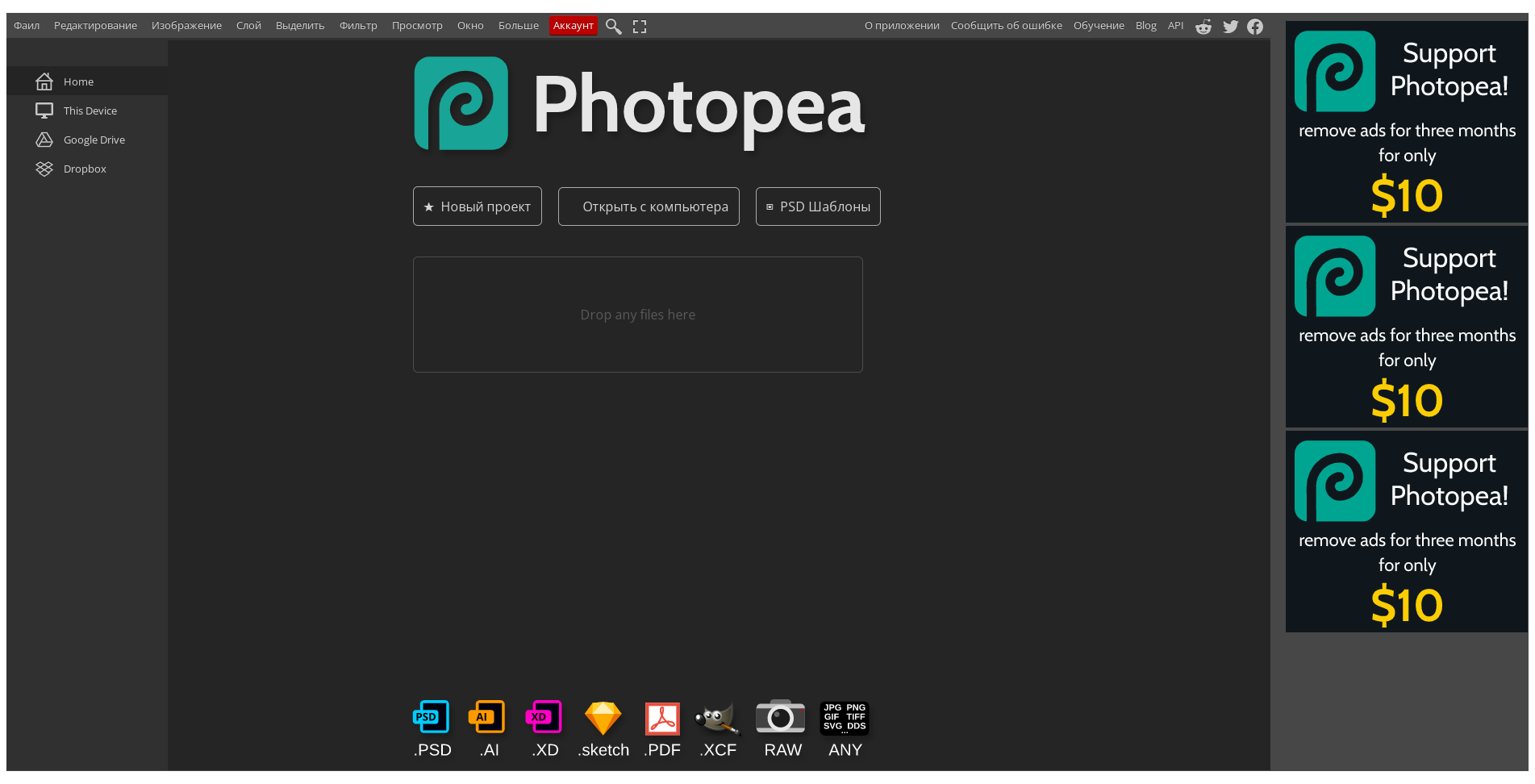1535x784 pixels.
Task: Open the Редактирование menu
Action: coord(95,26)
